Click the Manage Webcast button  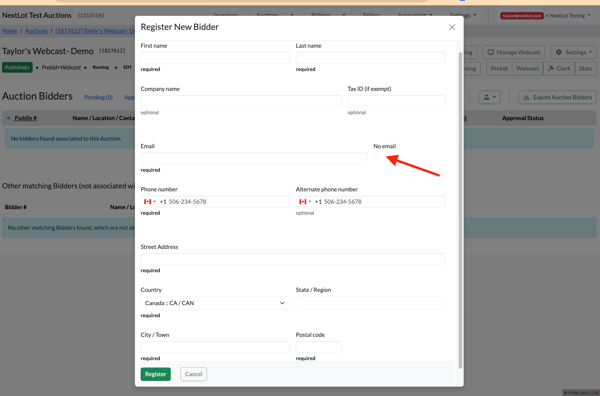tap(514, 52)
